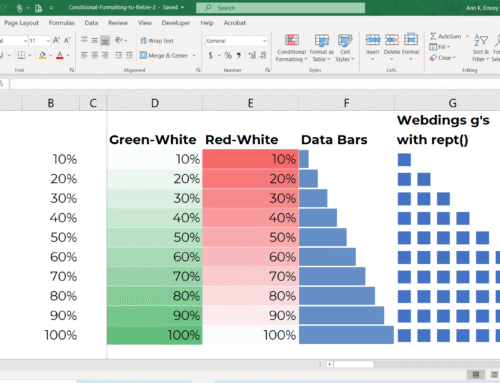Open the borders dropdown arrow
The height and width of the screenshot is (383, 500).
click(30, 55)
